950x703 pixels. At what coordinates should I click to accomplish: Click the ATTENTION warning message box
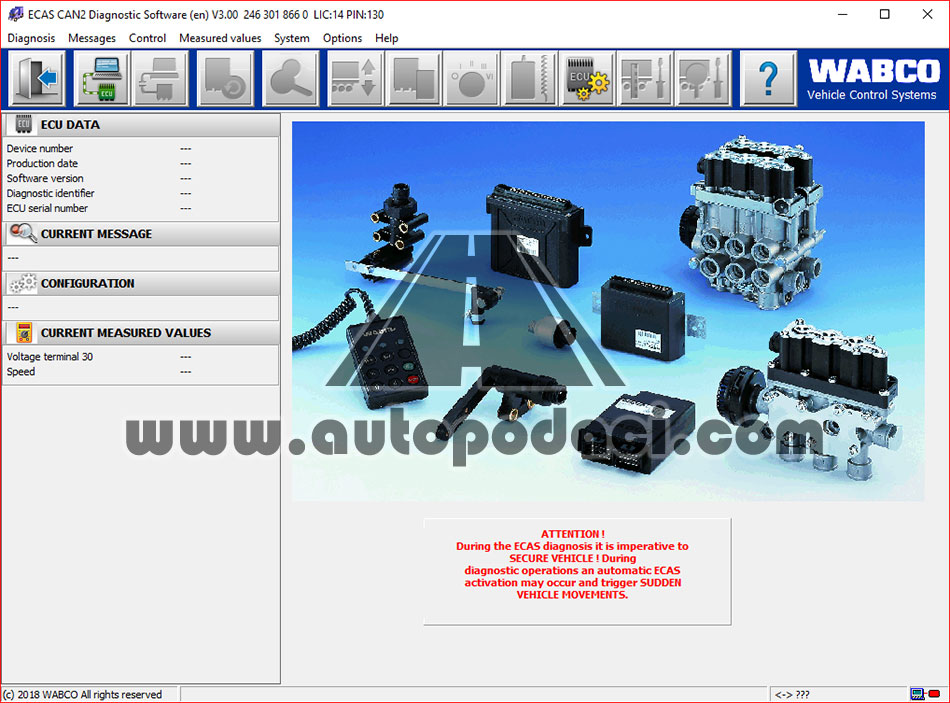point(577,571)
